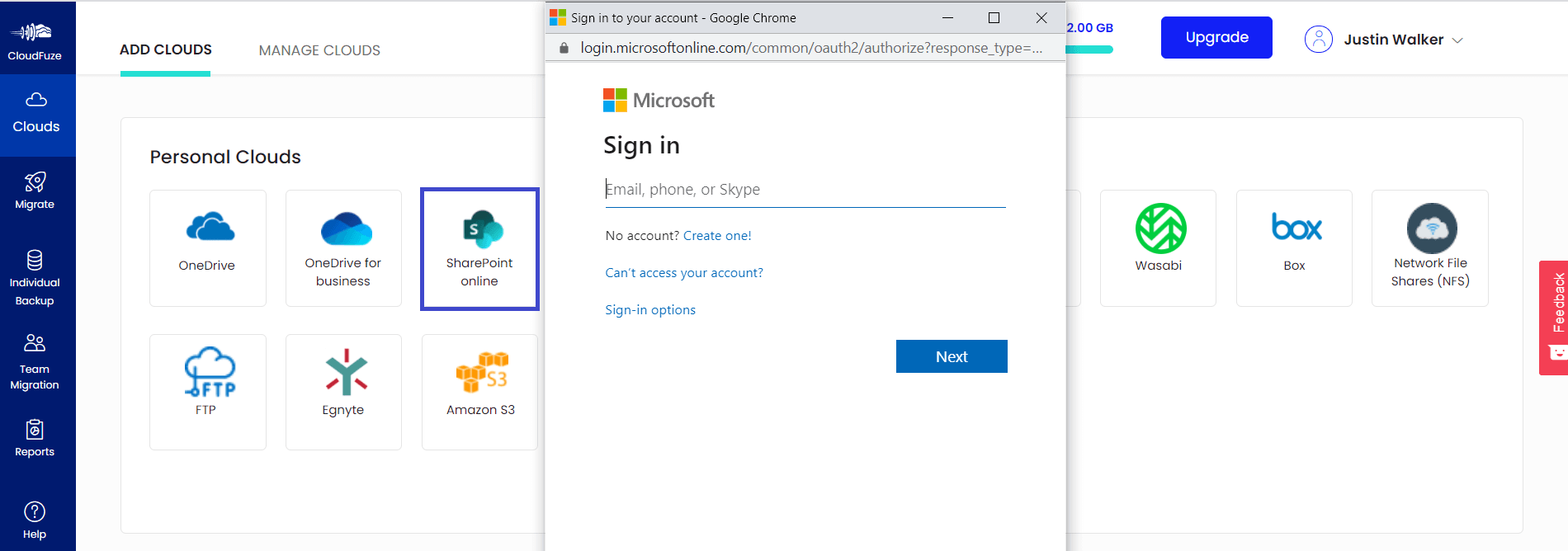Screen dimensions: 1568x551
Task: Click the Microsoft logo in sign-in popup
Action: tap(659, 101)
